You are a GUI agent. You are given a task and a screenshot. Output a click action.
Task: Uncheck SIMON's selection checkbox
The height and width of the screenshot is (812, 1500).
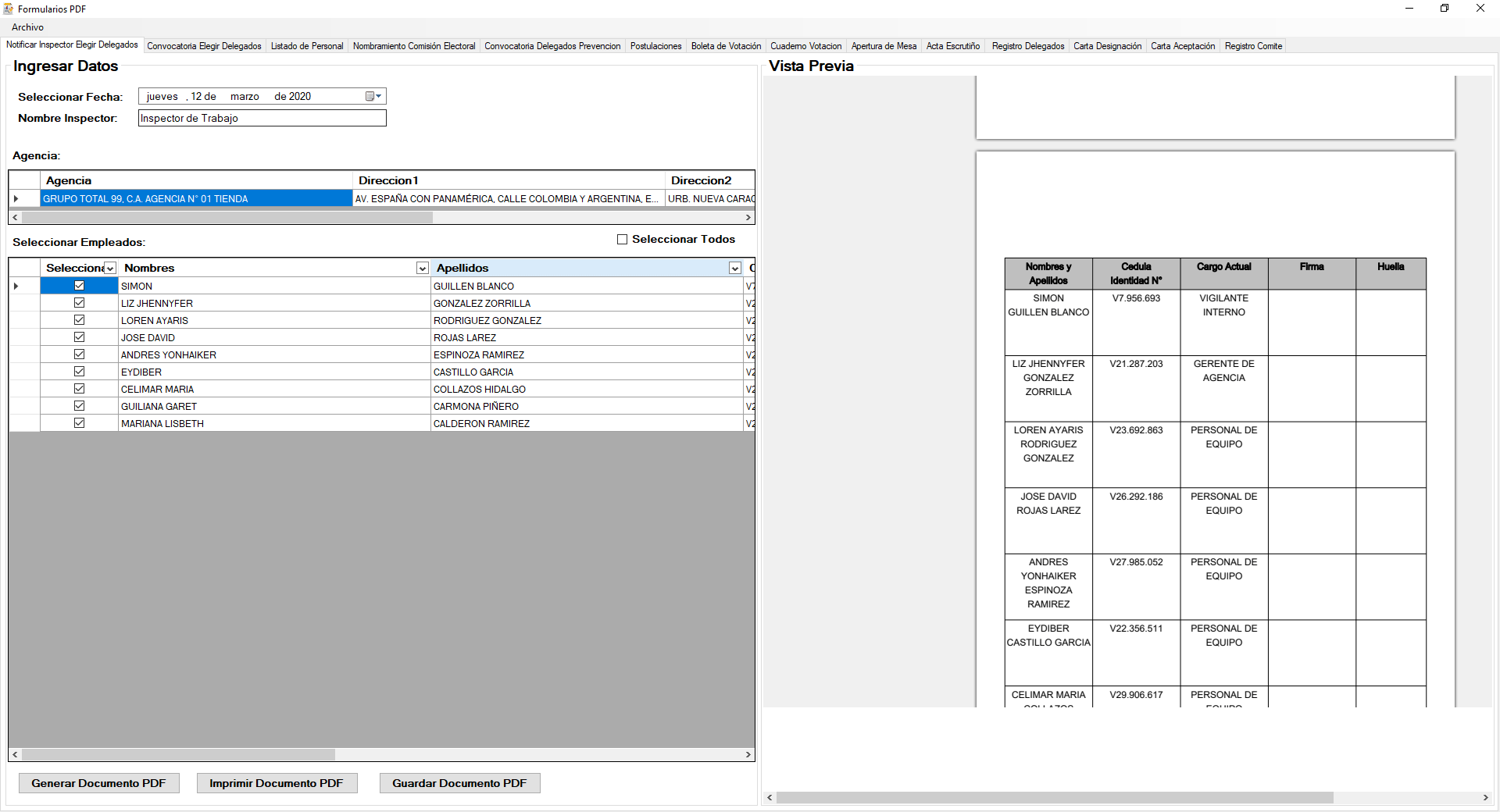coord(80,286)
